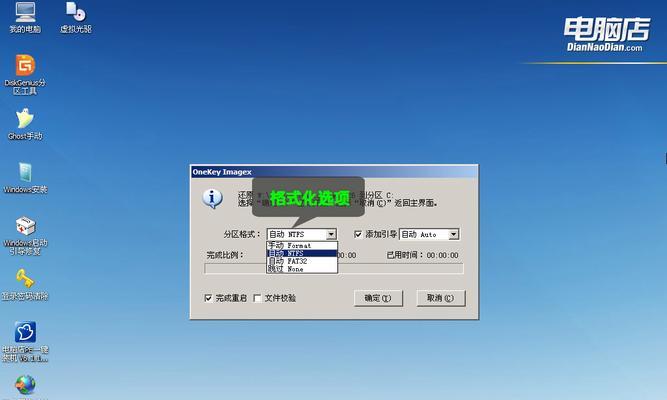Viewport: 667px width, 400px height.
Task: Click the 确定(Y) button
Action: pos(378,298)
